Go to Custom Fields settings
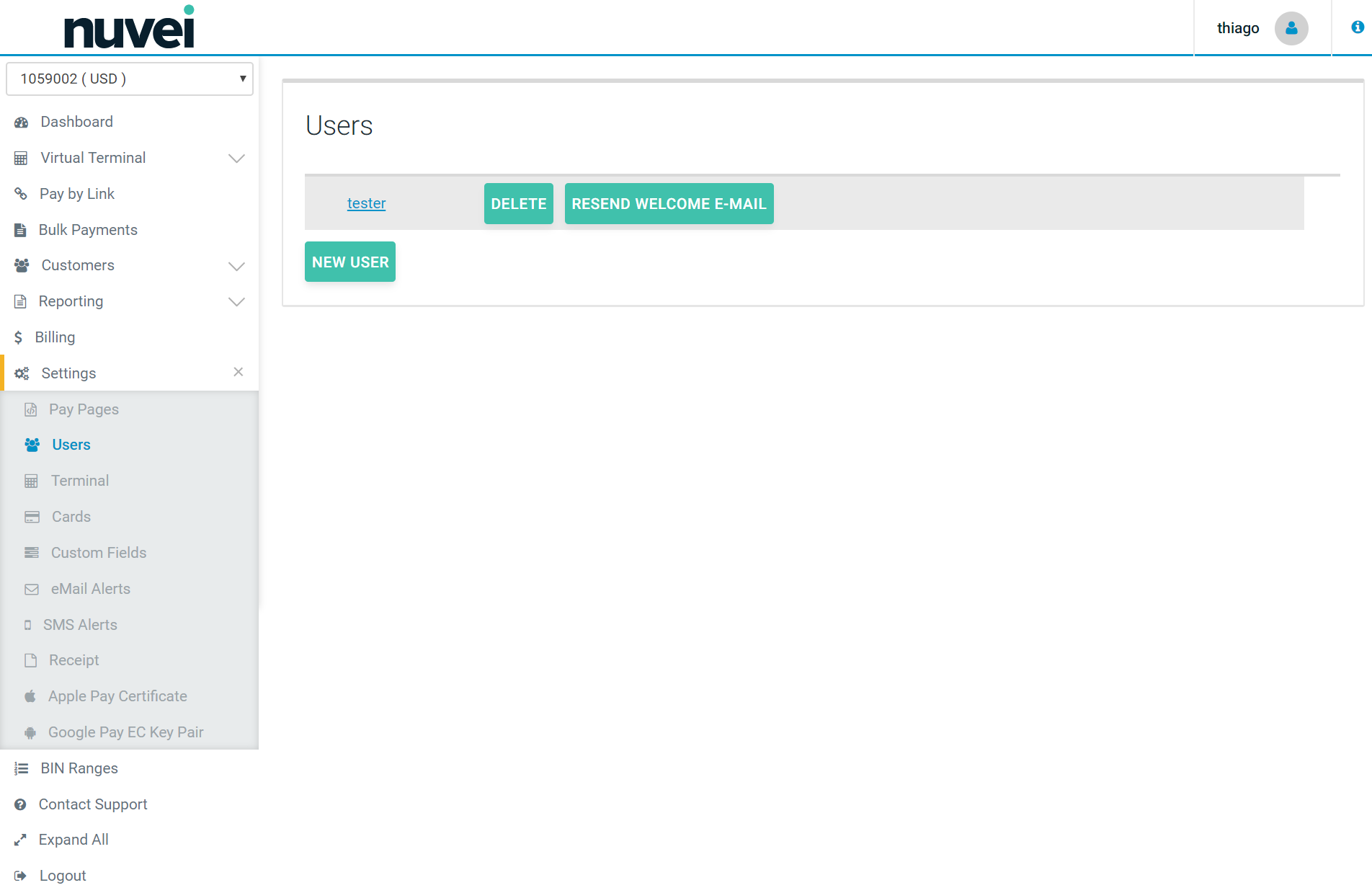Screen dimensions: 1372x893 point(99,553)
